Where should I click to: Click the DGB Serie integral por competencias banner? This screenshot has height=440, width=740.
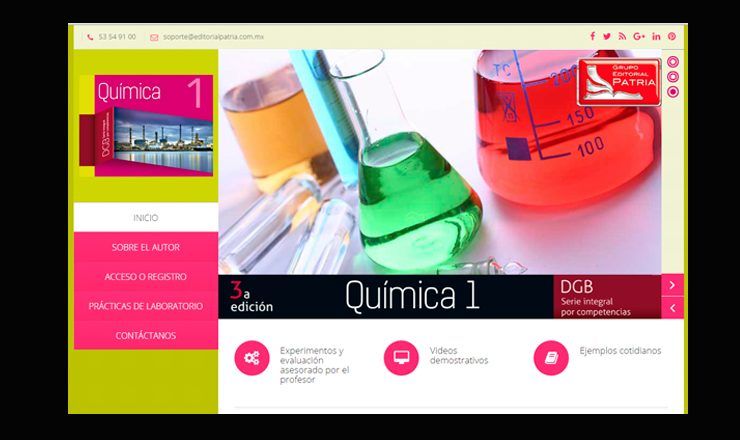[607, 297]
